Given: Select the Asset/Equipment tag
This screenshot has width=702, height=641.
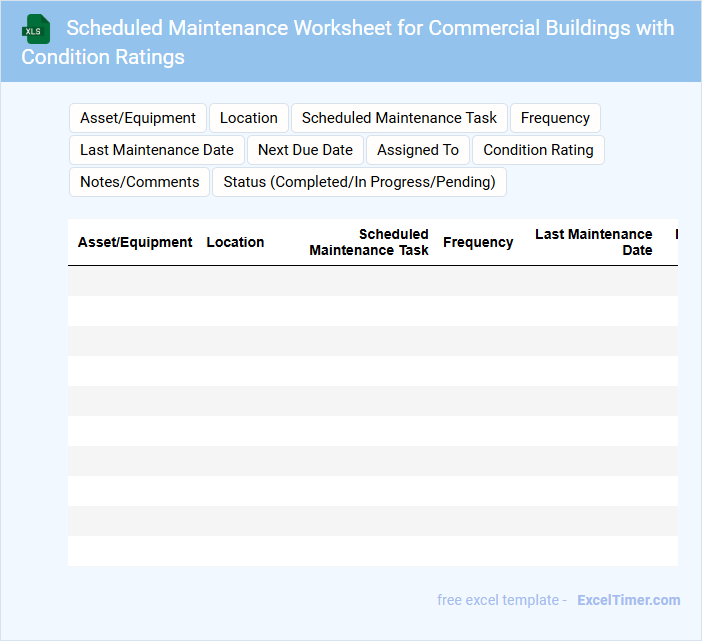Looking at the screenshot, I should tap(138, 118).
